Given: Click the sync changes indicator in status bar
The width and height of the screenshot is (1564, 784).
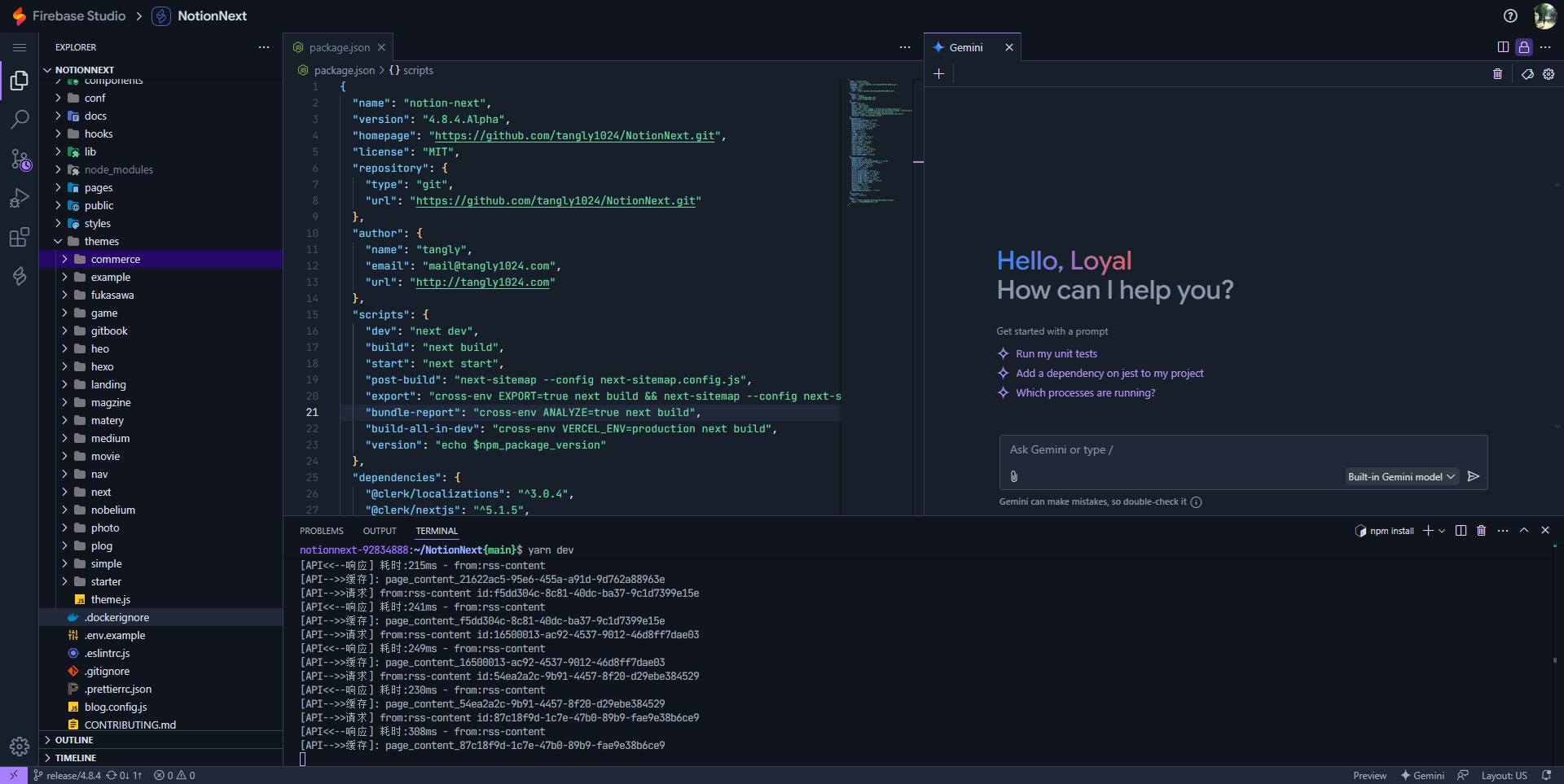Looking at the screenshot, I should coord(124,776).
